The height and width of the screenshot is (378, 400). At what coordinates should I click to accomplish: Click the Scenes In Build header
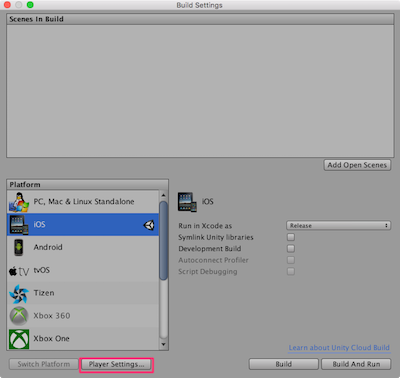200,19
